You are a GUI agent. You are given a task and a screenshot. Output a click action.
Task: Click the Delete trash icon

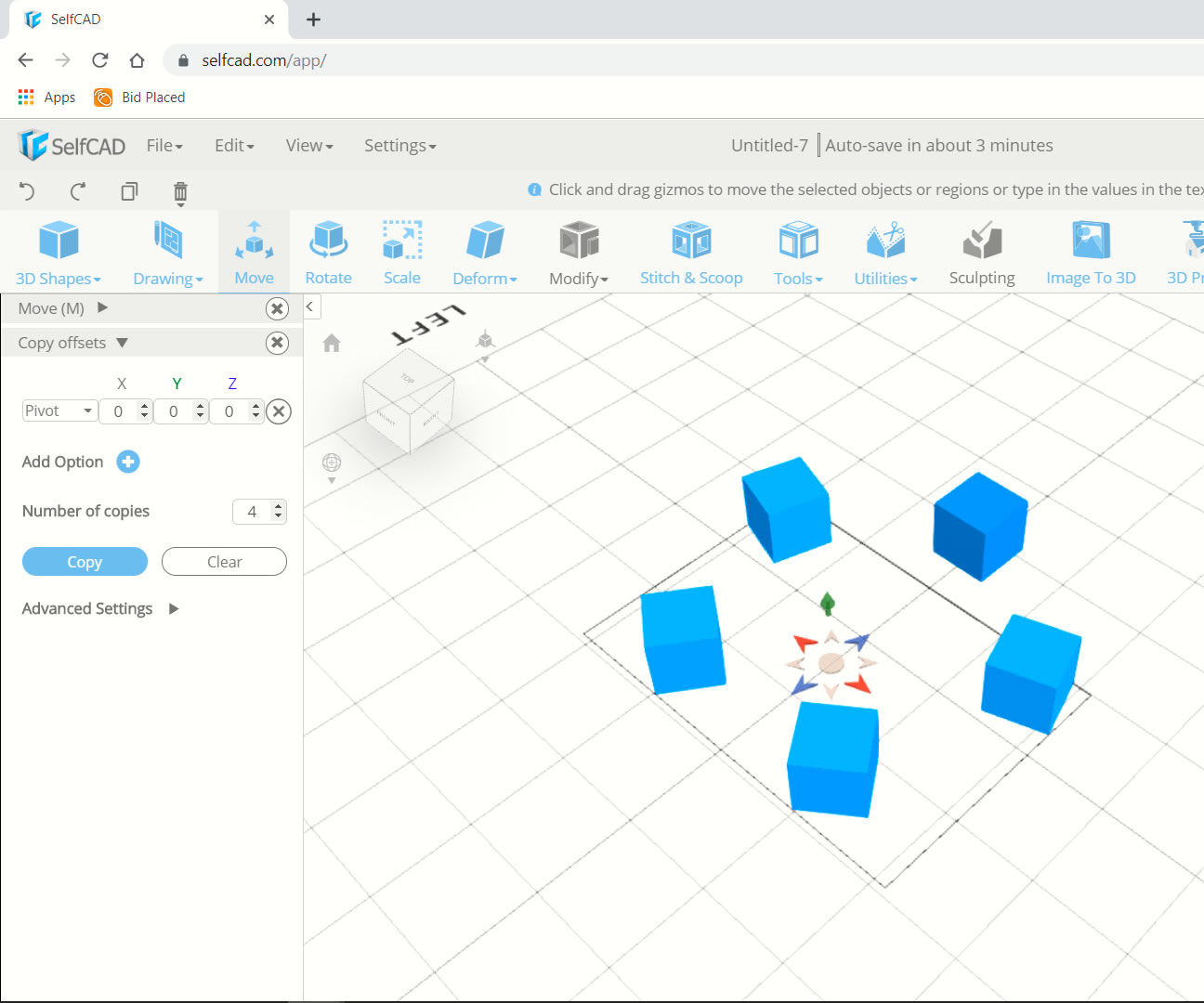[180, 192]
